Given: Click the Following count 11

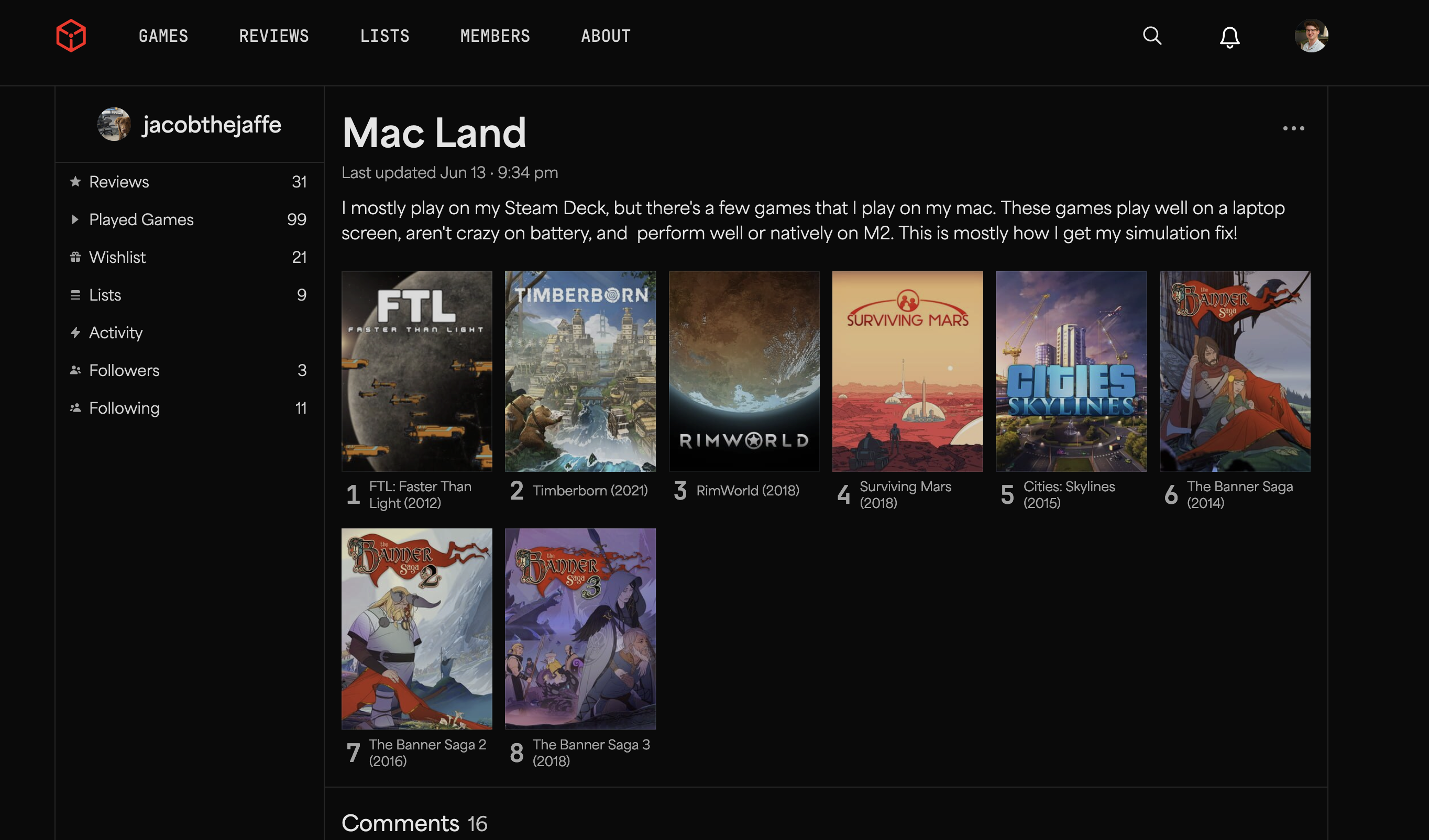Looking at the screenshot, I should (301, 408).
